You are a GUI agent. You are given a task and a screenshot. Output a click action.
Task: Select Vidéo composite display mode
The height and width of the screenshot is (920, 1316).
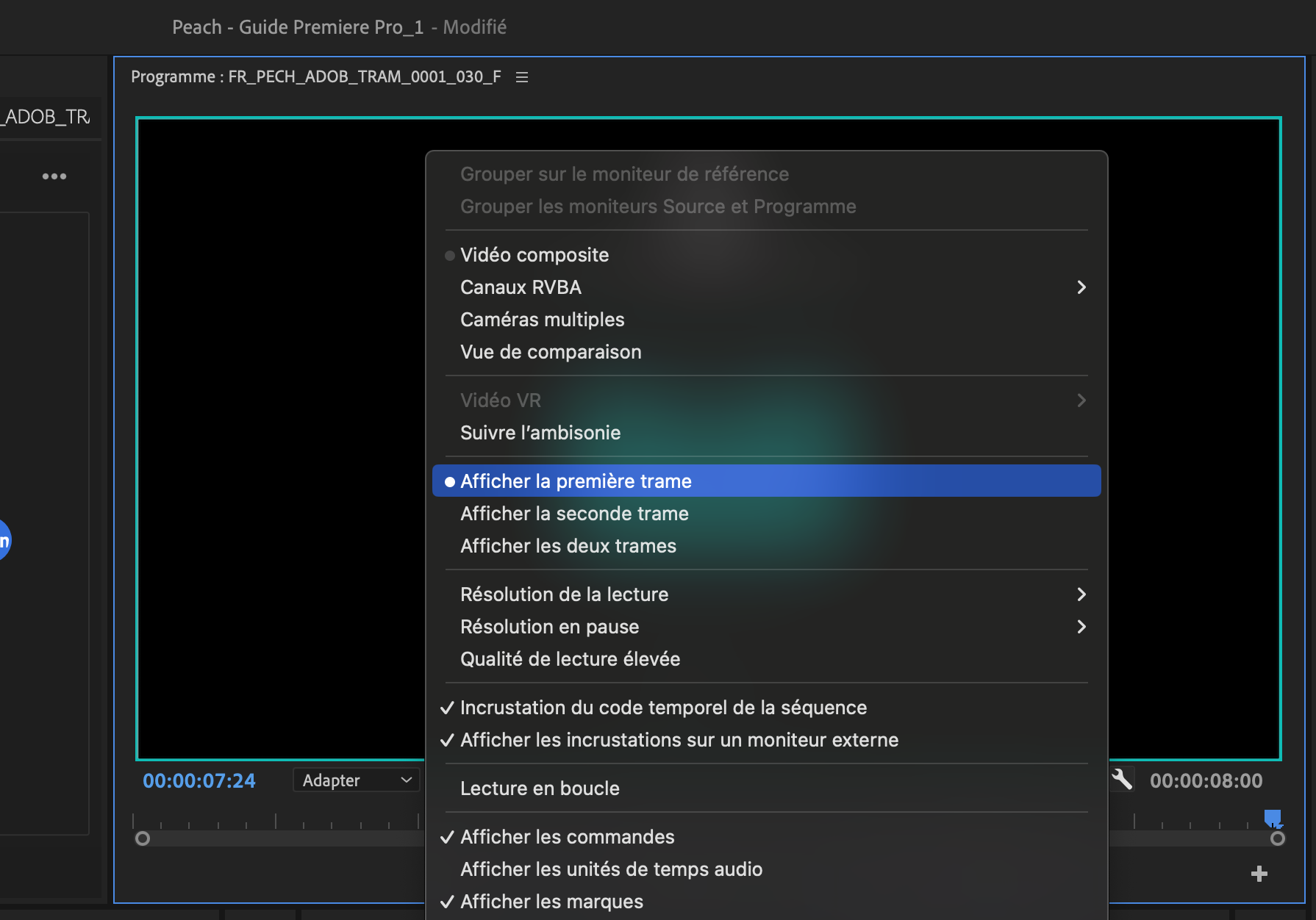coord(534,255)
